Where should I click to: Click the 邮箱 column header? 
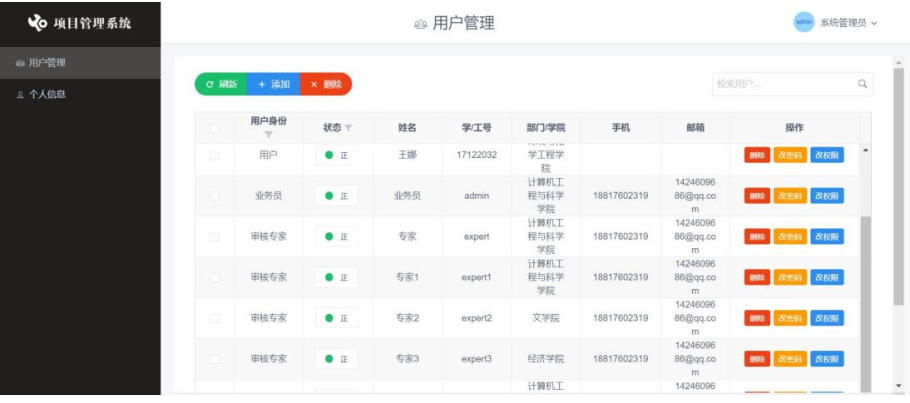[x=695, y=128]
